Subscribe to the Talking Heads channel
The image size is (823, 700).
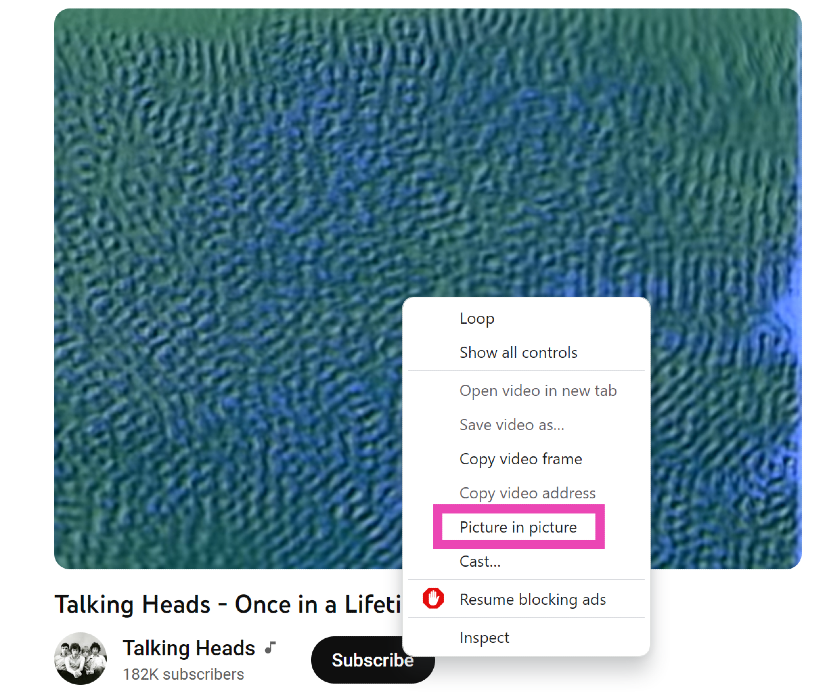pos(373,660)
